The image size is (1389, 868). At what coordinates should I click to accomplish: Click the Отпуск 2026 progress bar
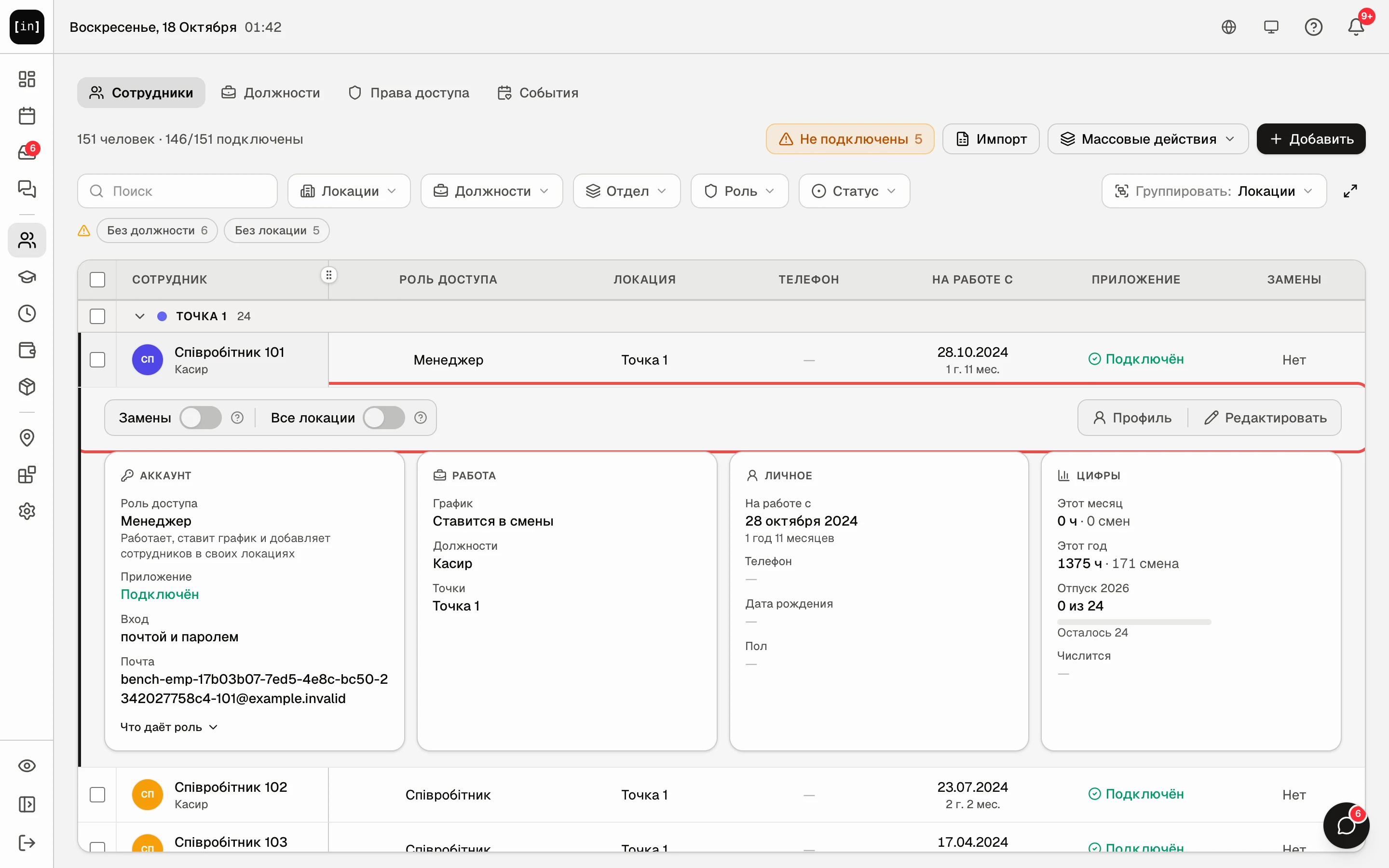pos(1134,622)
